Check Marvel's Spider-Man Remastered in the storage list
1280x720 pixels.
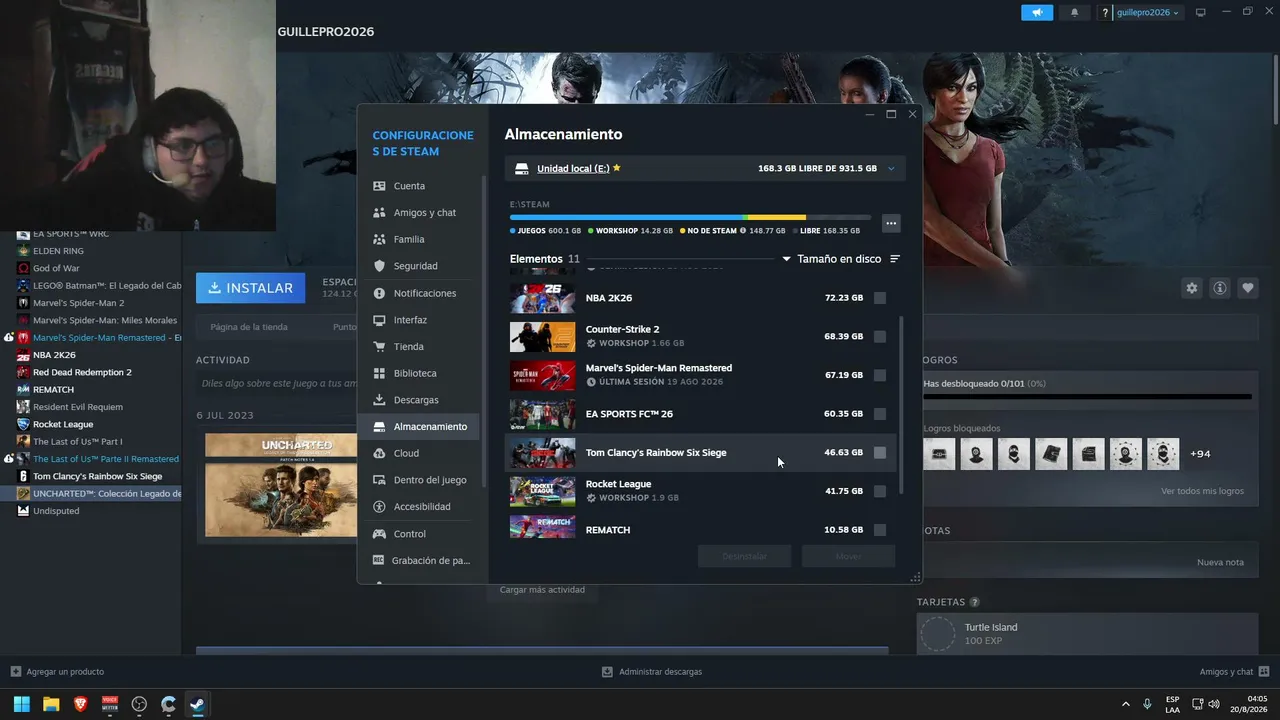pos(880,375)
